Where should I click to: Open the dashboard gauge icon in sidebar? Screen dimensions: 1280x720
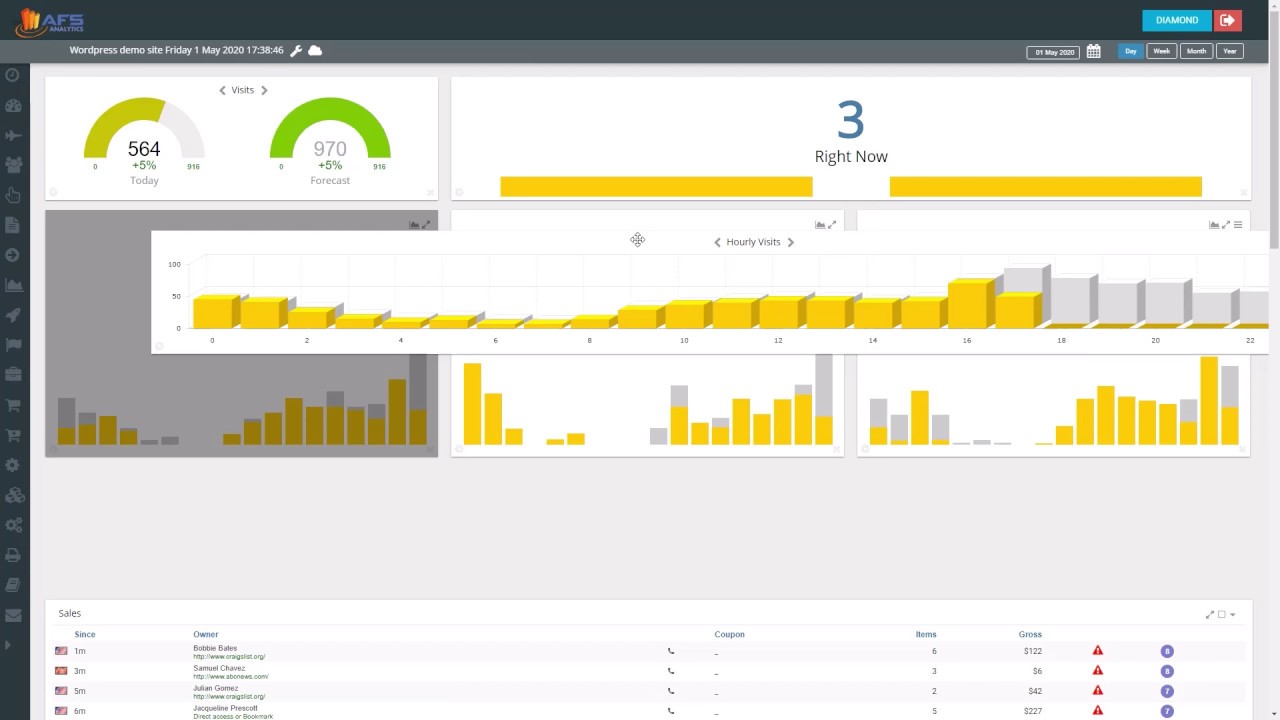click(13, 105)
